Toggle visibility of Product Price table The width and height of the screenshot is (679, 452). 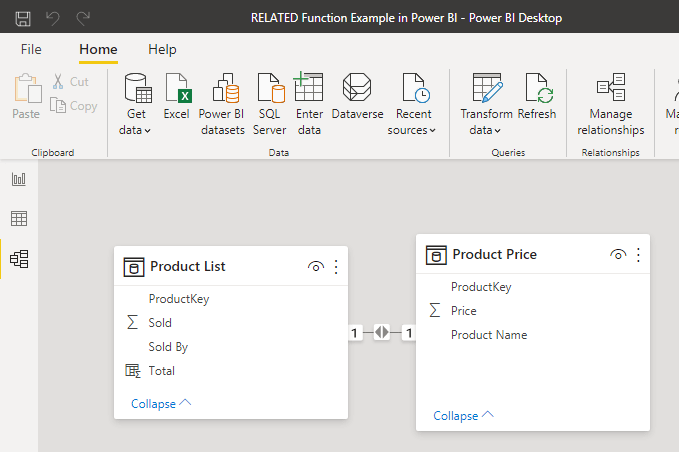[x=618, y=255]
